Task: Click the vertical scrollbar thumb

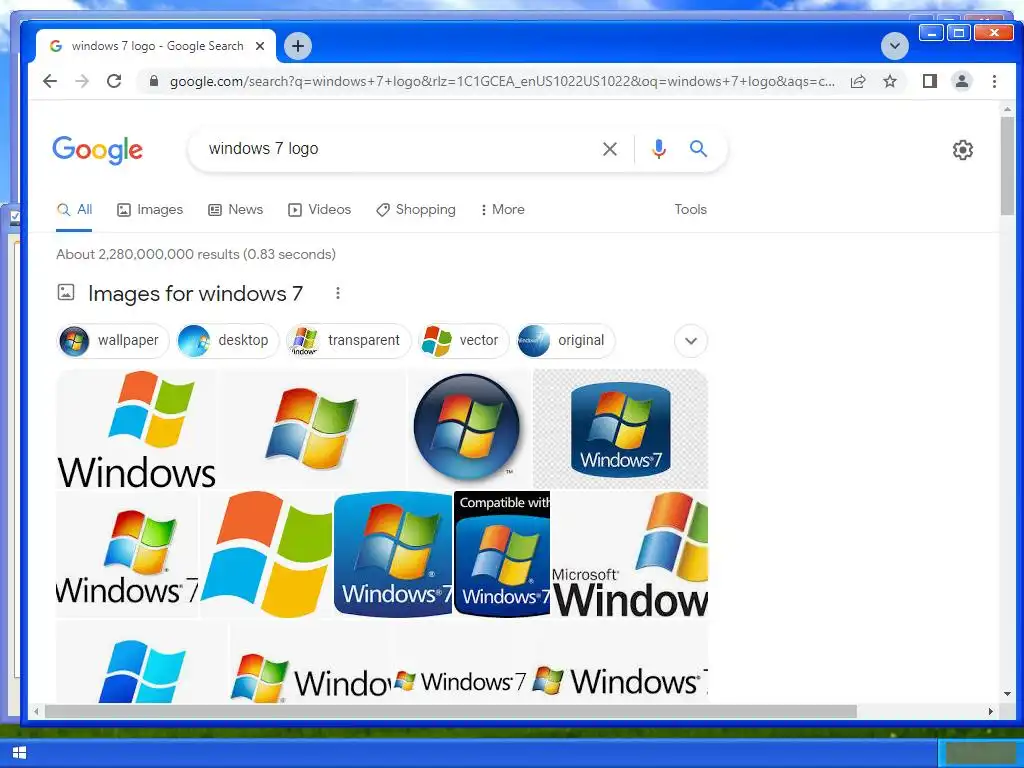Action: (1007, 167)
